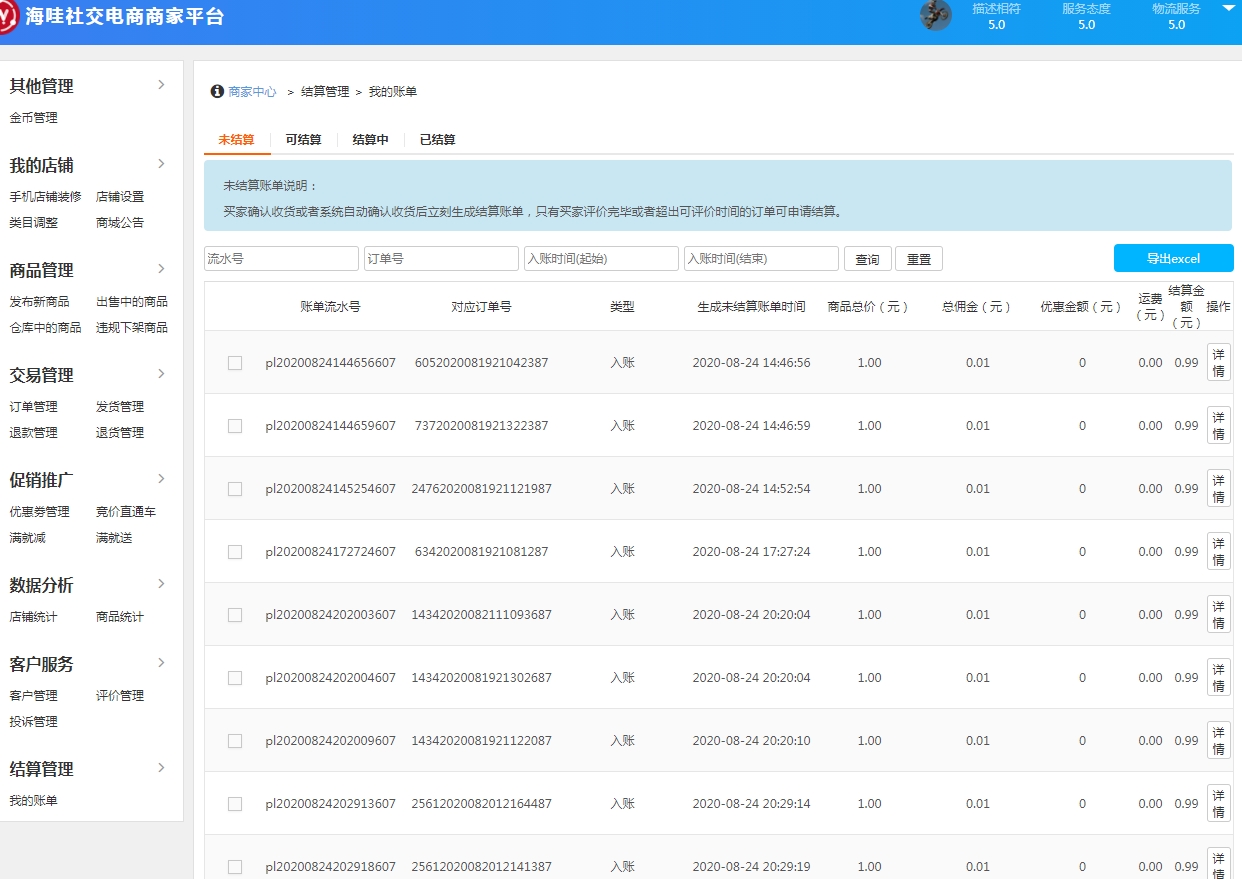Image resolution: width=1242 pixels, height=879 pixels.
Task: Switch to the 已结算 tab
Action: (437, 139)
